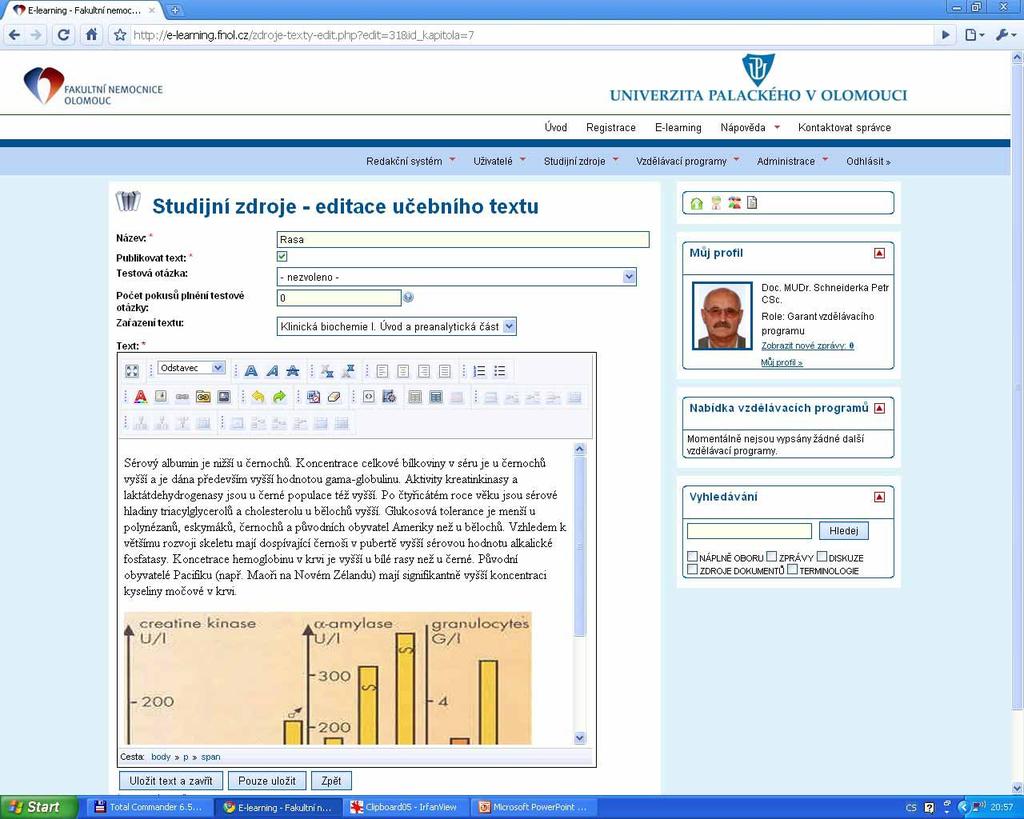
Task: Open Administrace menu
Action: tap(792, 161)
